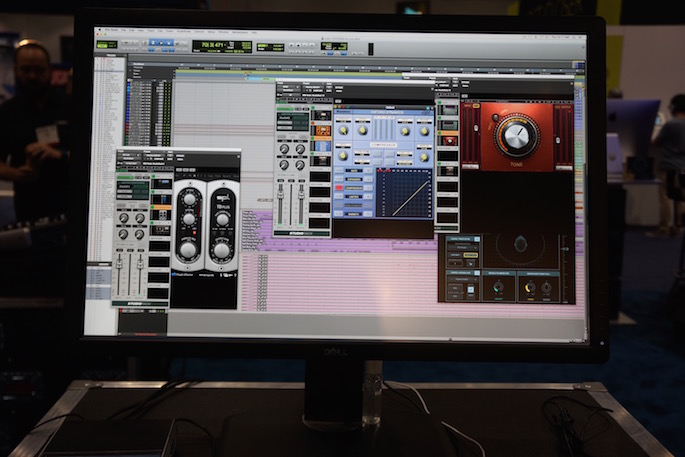Toggle orange power button of second slot, middle StudioRack

(313, 123)
